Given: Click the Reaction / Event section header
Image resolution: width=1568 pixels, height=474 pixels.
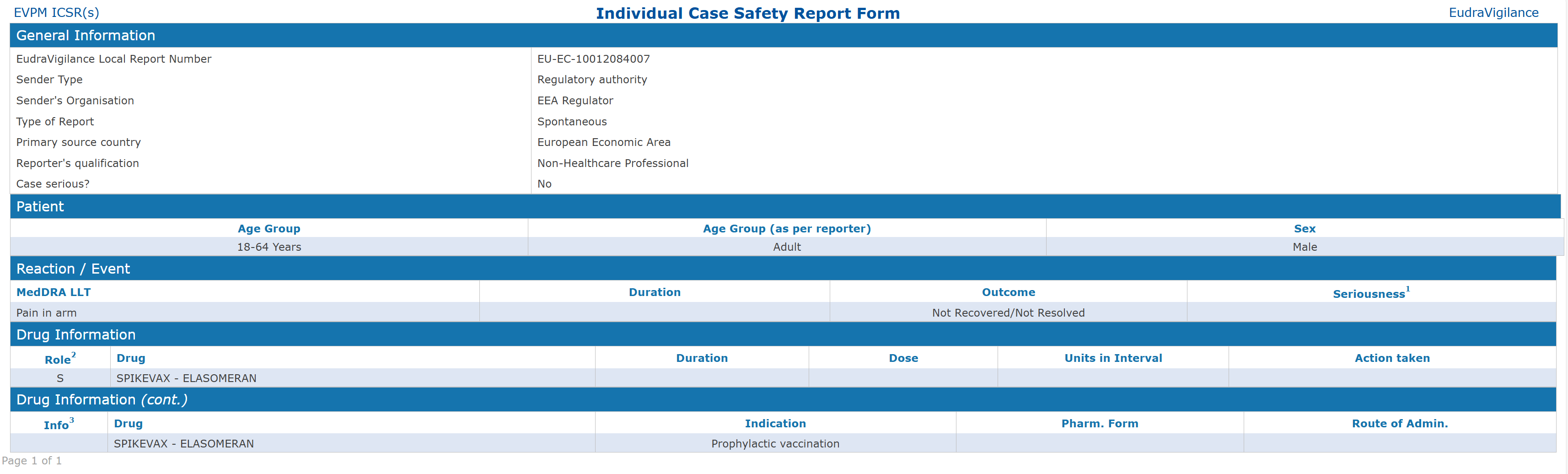Looking at the screenshot, I should [784, 269].
